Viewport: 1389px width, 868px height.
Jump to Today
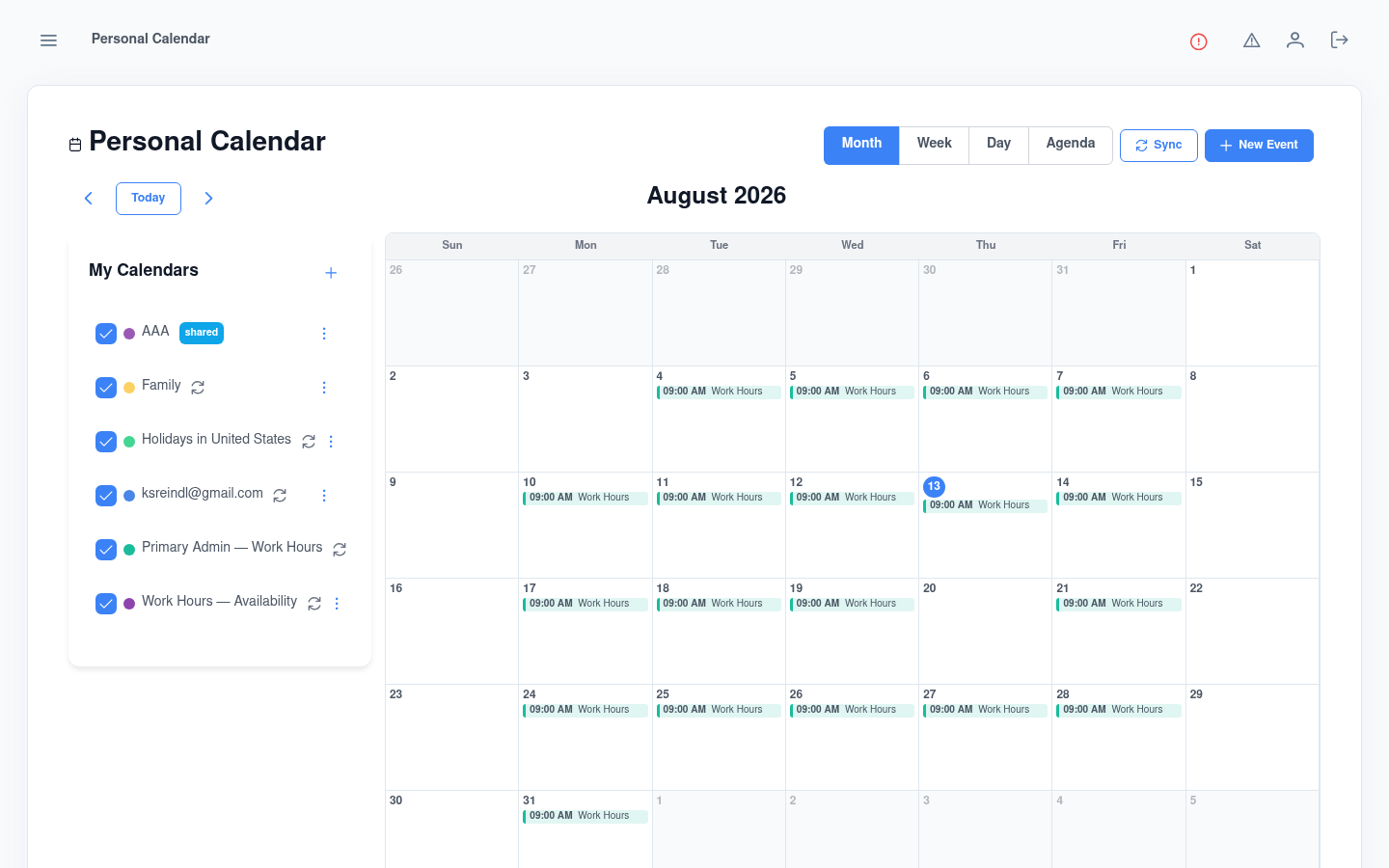click(x=149, y=199)
